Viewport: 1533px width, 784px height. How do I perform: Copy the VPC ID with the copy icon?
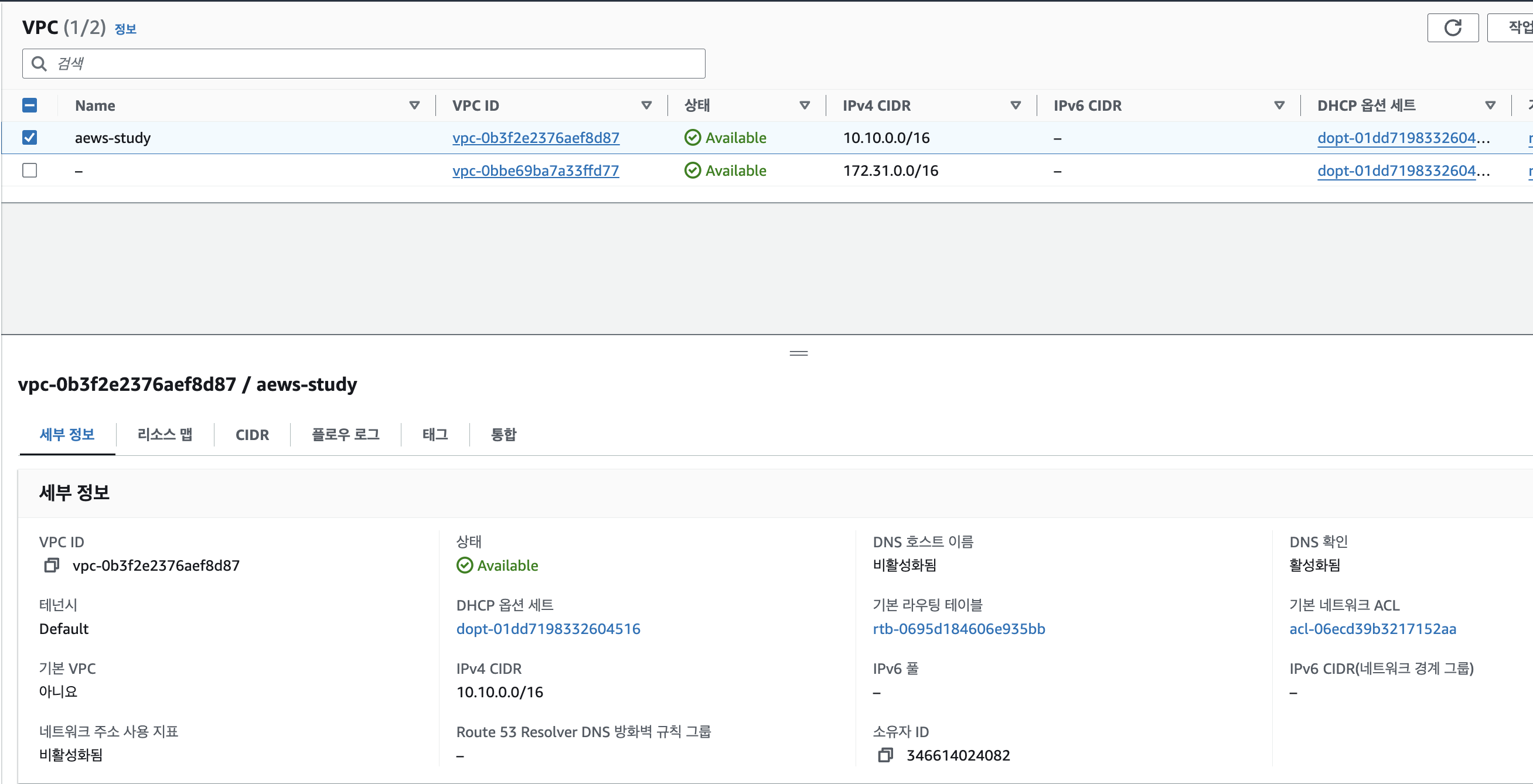52,565
